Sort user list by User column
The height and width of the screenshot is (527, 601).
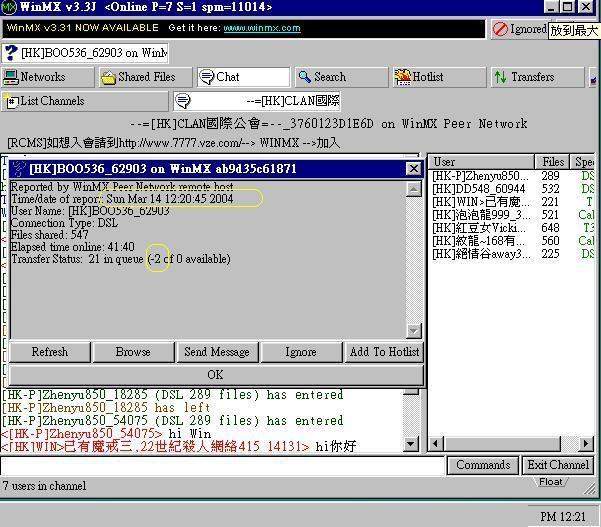481,162
